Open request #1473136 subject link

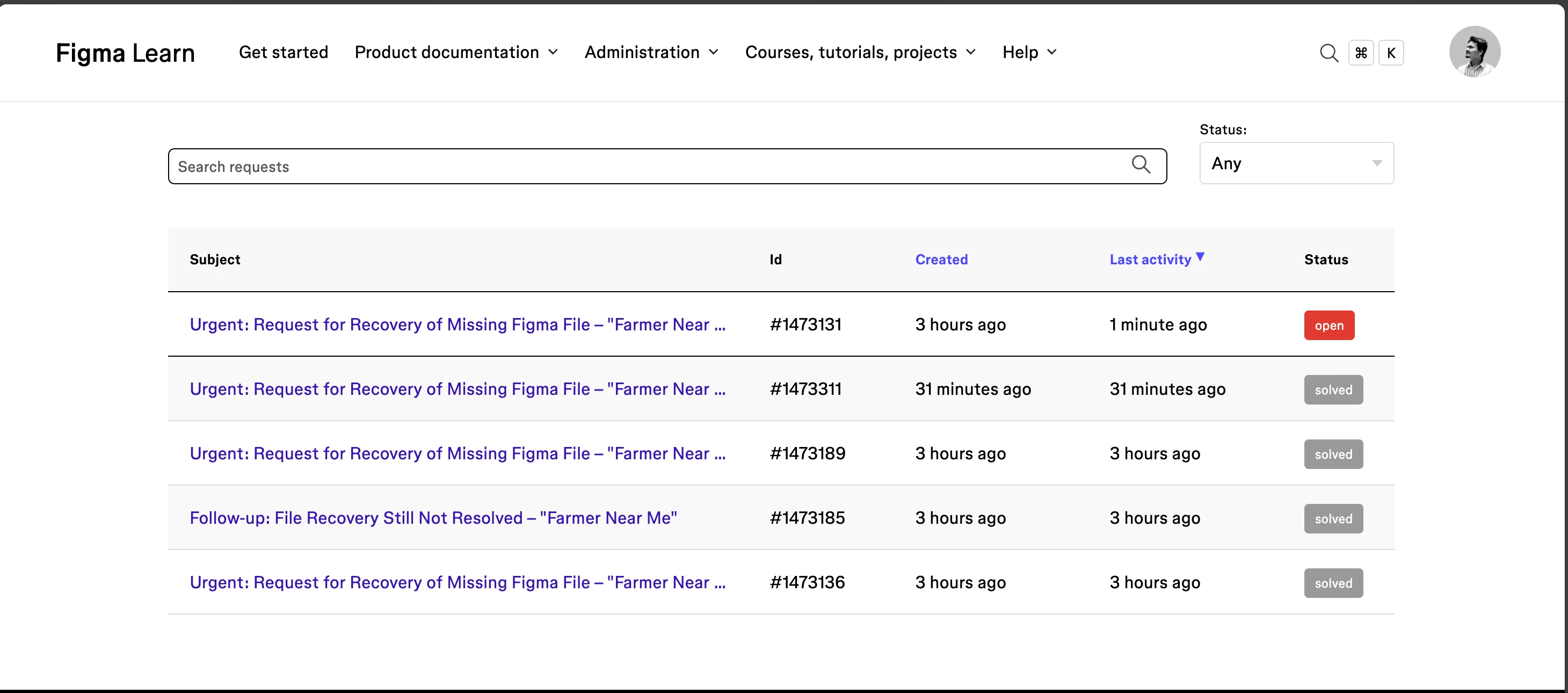coord(458,583)
